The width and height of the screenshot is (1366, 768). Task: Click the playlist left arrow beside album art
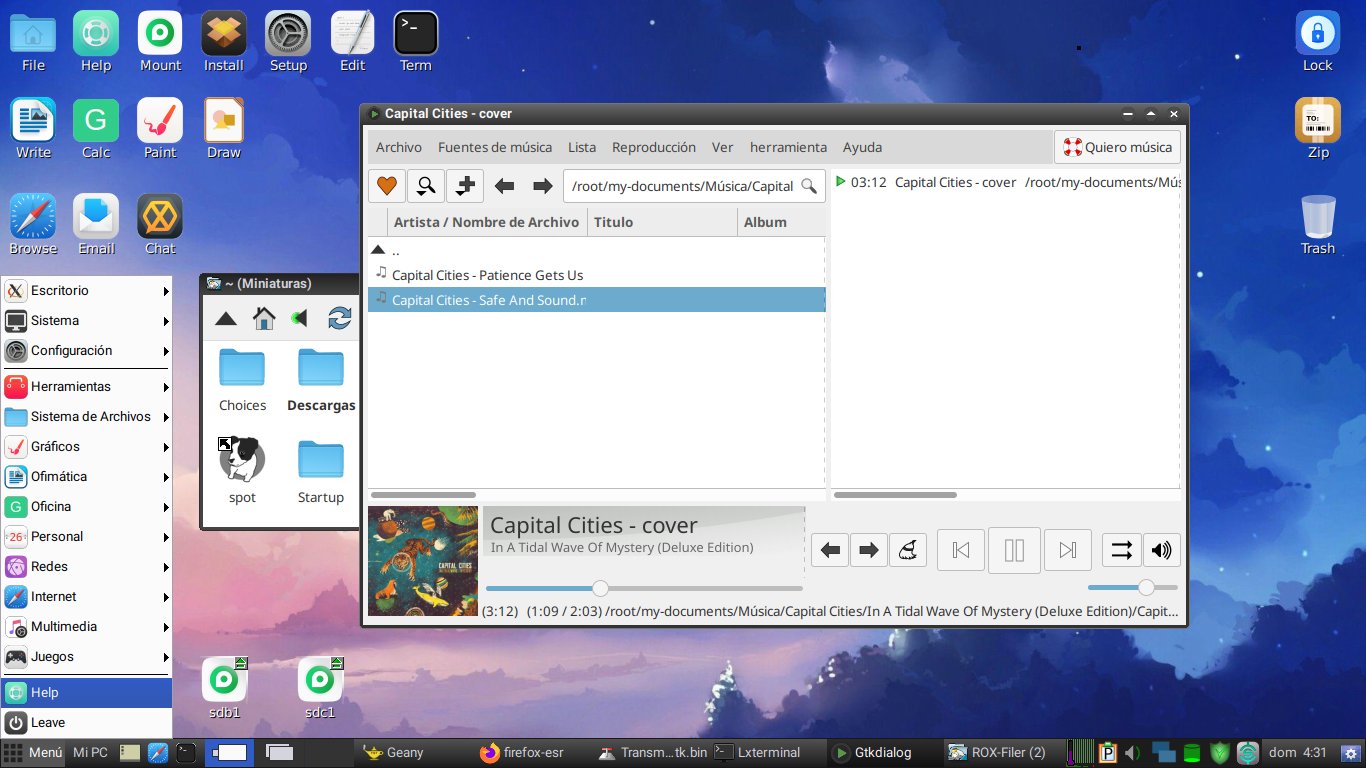(830, 550)
